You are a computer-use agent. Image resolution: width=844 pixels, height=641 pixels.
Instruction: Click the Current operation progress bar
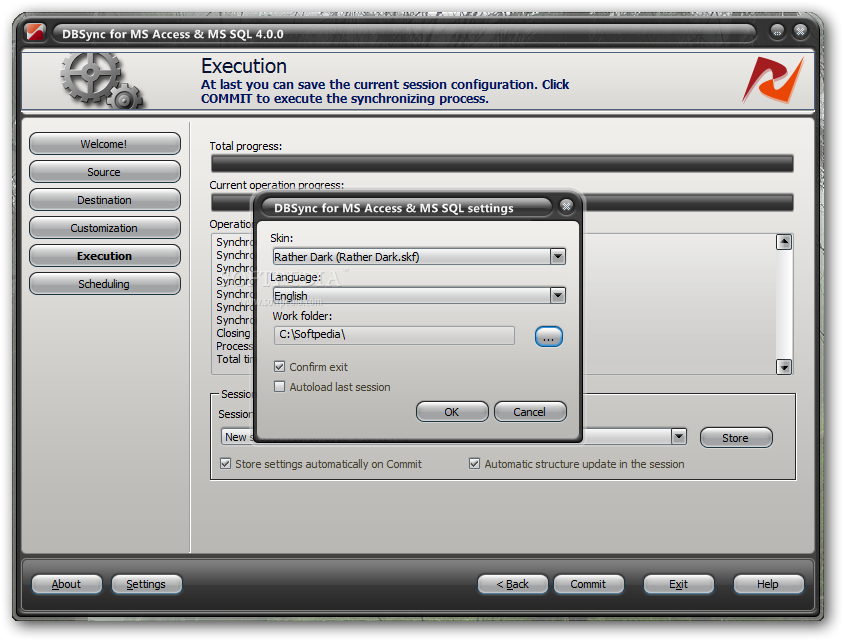click(x=688, y=203)
